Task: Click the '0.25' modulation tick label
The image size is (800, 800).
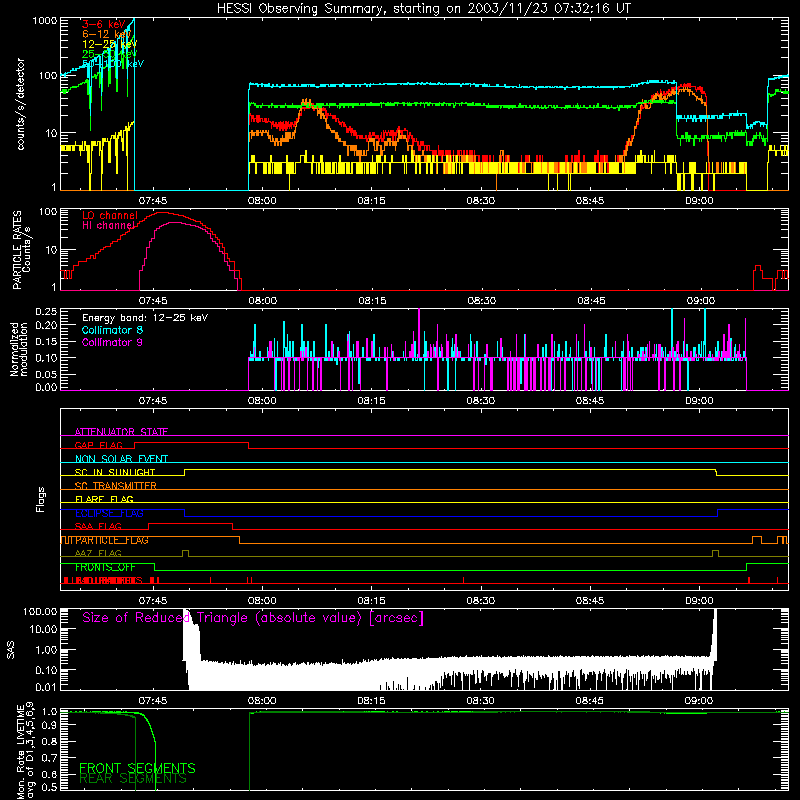Action: pos(46,312)
